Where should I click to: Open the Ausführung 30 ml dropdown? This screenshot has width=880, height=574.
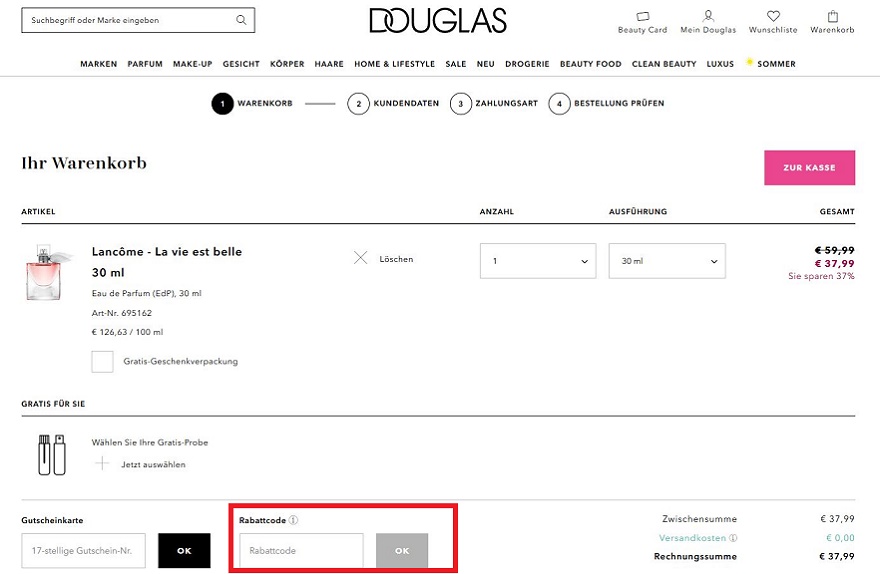pyautogui.click(x=667, y=261)
